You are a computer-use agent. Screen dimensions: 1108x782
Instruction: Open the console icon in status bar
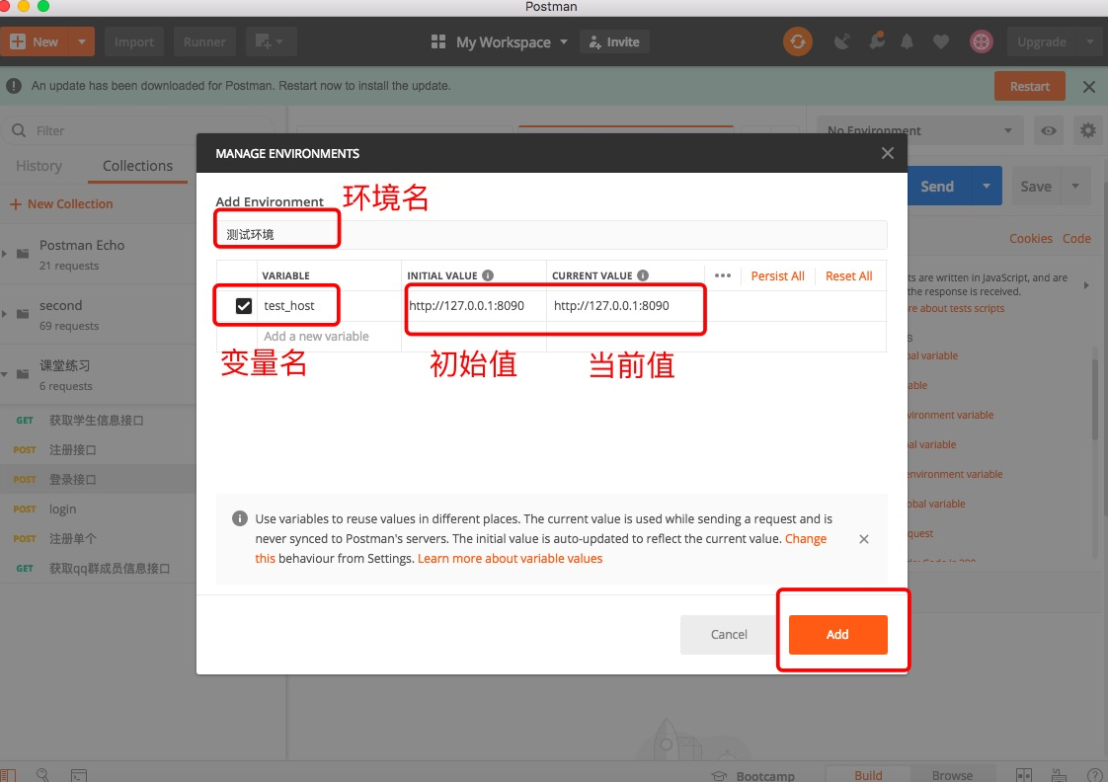click(x=78, y=775)
